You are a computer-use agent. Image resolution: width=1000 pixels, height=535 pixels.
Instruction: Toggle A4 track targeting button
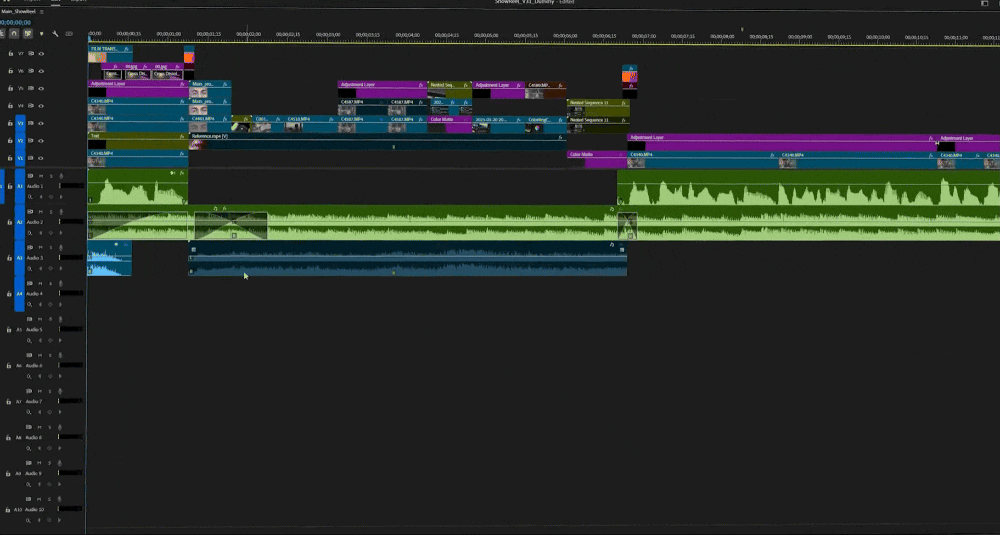pyautogui.click(x=20, y=294)
